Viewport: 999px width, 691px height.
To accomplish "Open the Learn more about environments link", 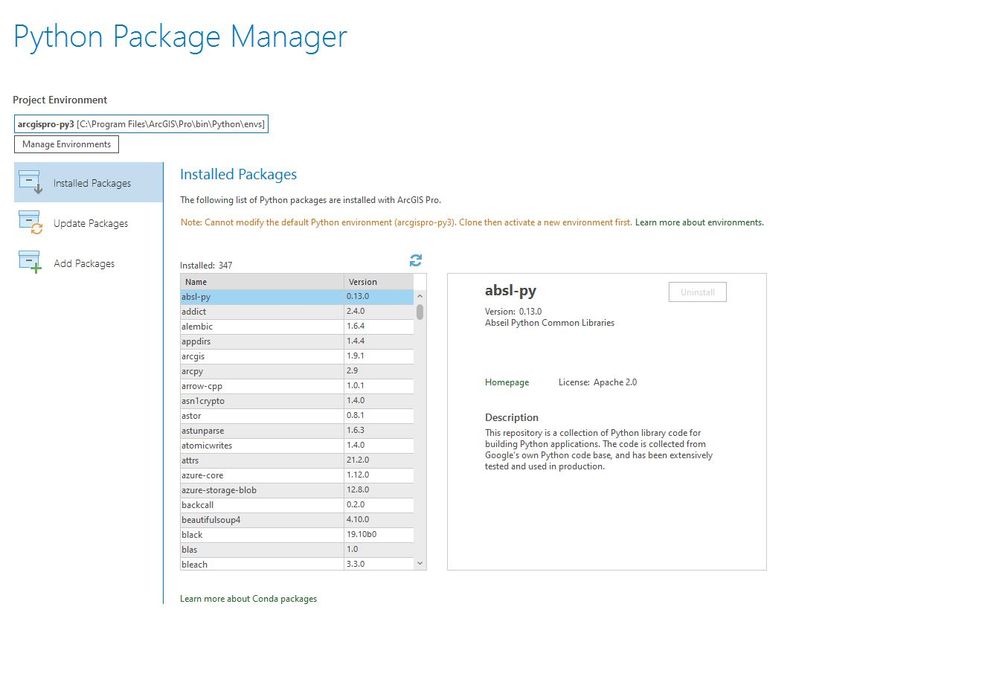I will pyautogui.click(x=700, y=222).
